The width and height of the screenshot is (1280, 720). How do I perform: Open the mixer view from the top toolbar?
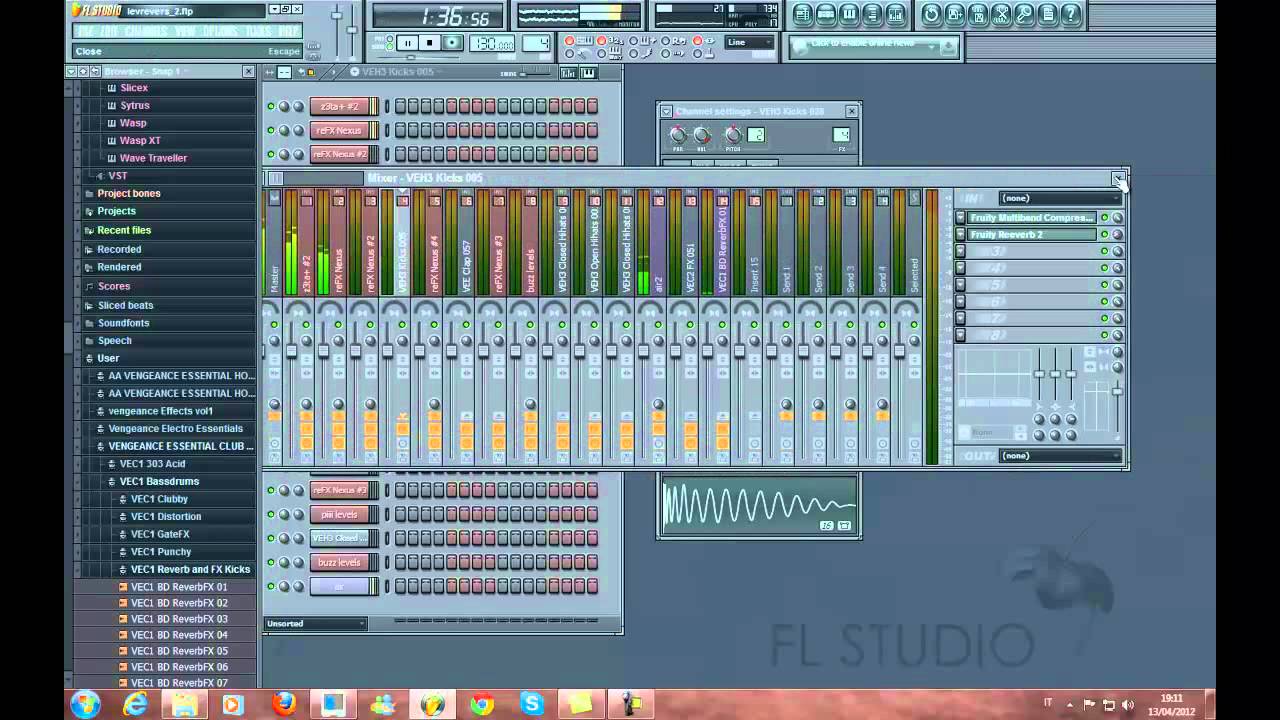coord(895,14)
